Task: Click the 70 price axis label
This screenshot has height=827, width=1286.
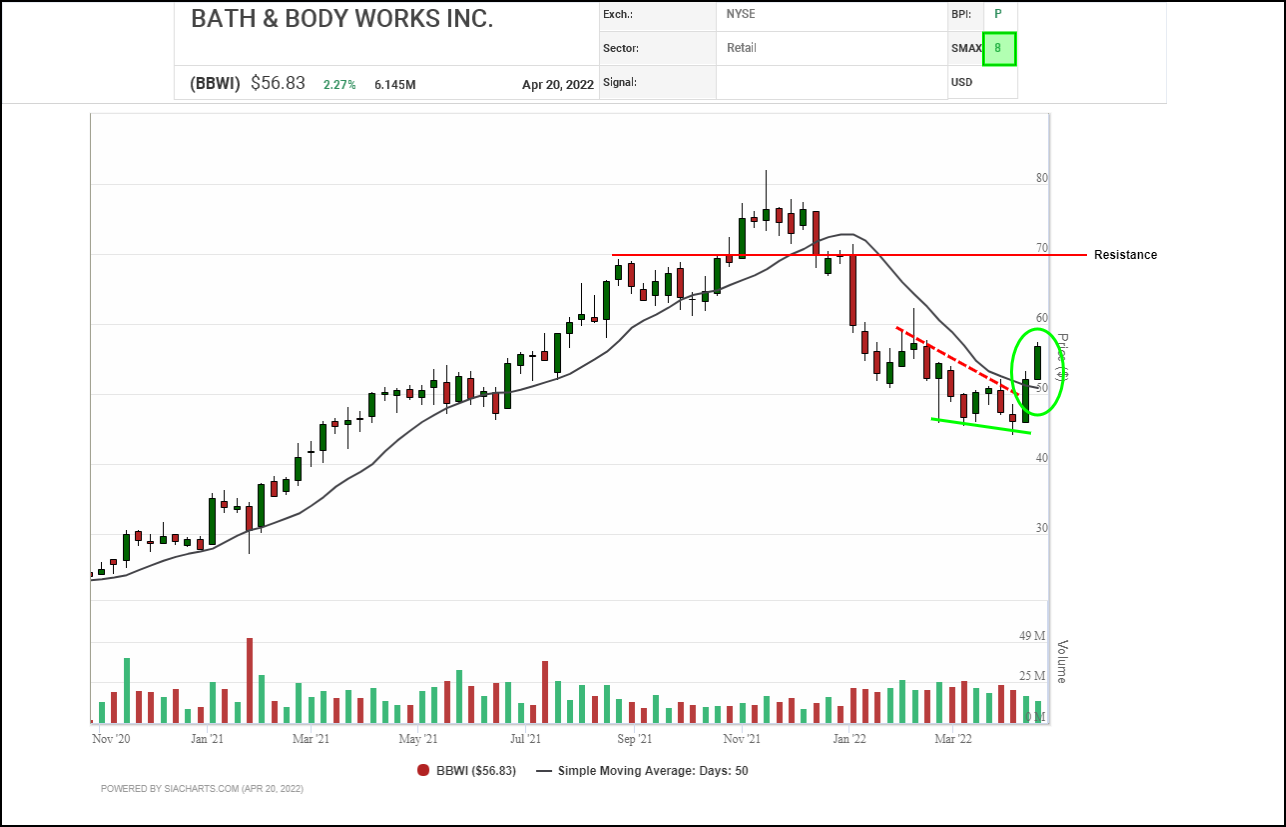Action: (x=1042, y=249)
